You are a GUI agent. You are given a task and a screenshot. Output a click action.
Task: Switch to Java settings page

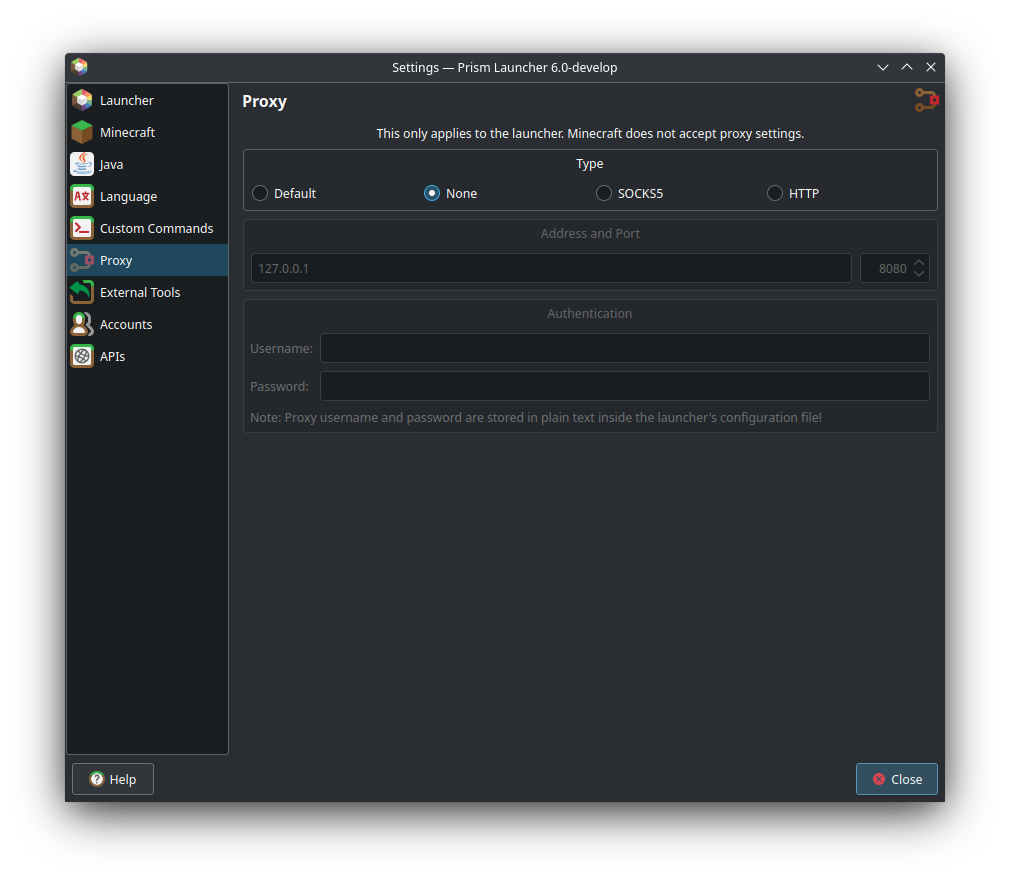(148, 164)
